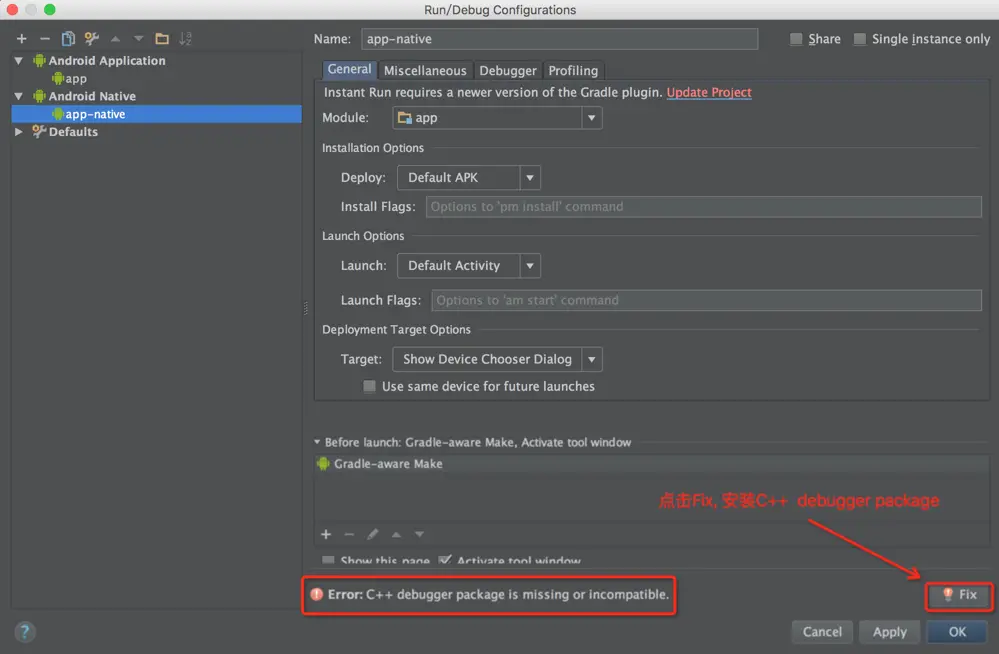Click the panel splitter grip handle
This screenshot has height=654, width=999.
306,309
